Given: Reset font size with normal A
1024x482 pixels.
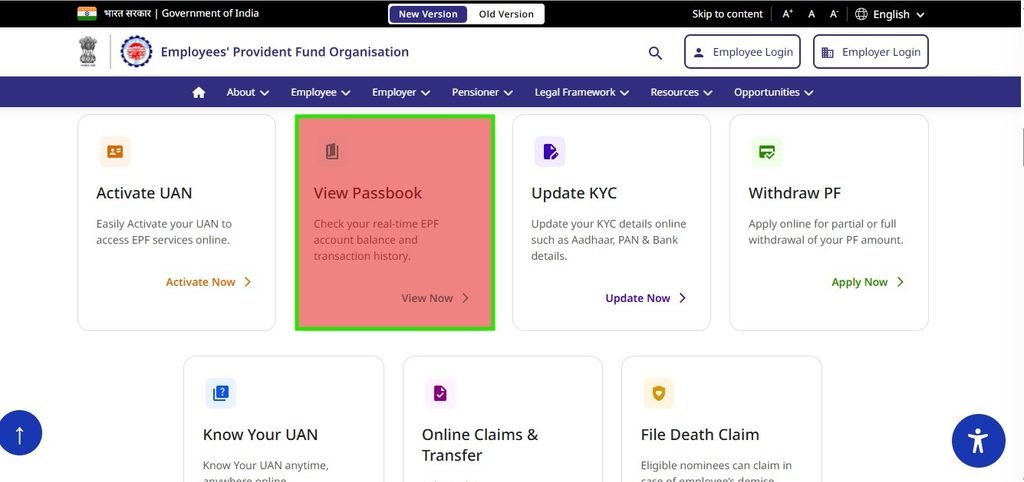Looking at the screenshot, I should click(x=811, y=14).
